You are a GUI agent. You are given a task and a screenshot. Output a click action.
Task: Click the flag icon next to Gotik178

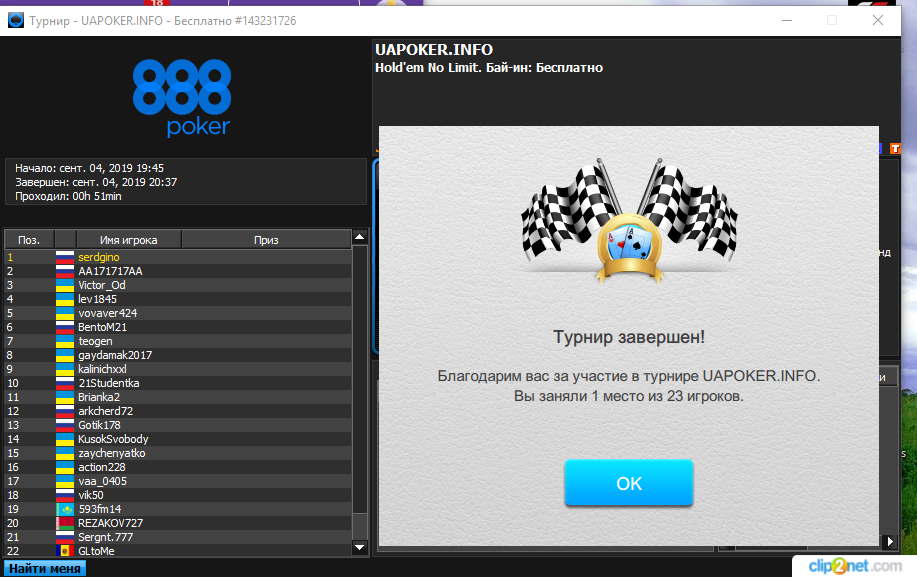point(65,426)
